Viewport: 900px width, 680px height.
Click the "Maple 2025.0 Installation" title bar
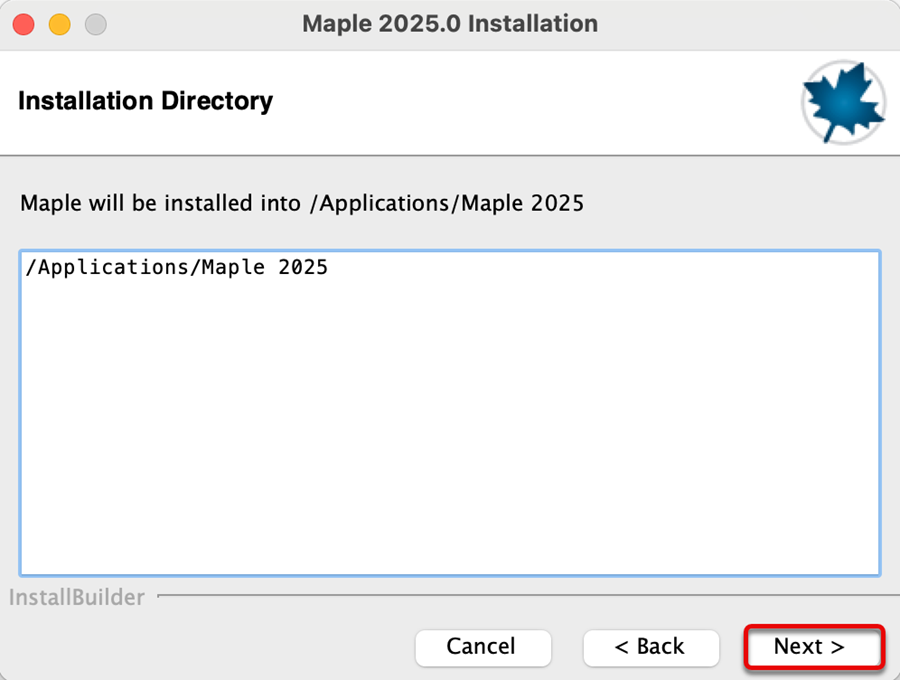point(450,24)
